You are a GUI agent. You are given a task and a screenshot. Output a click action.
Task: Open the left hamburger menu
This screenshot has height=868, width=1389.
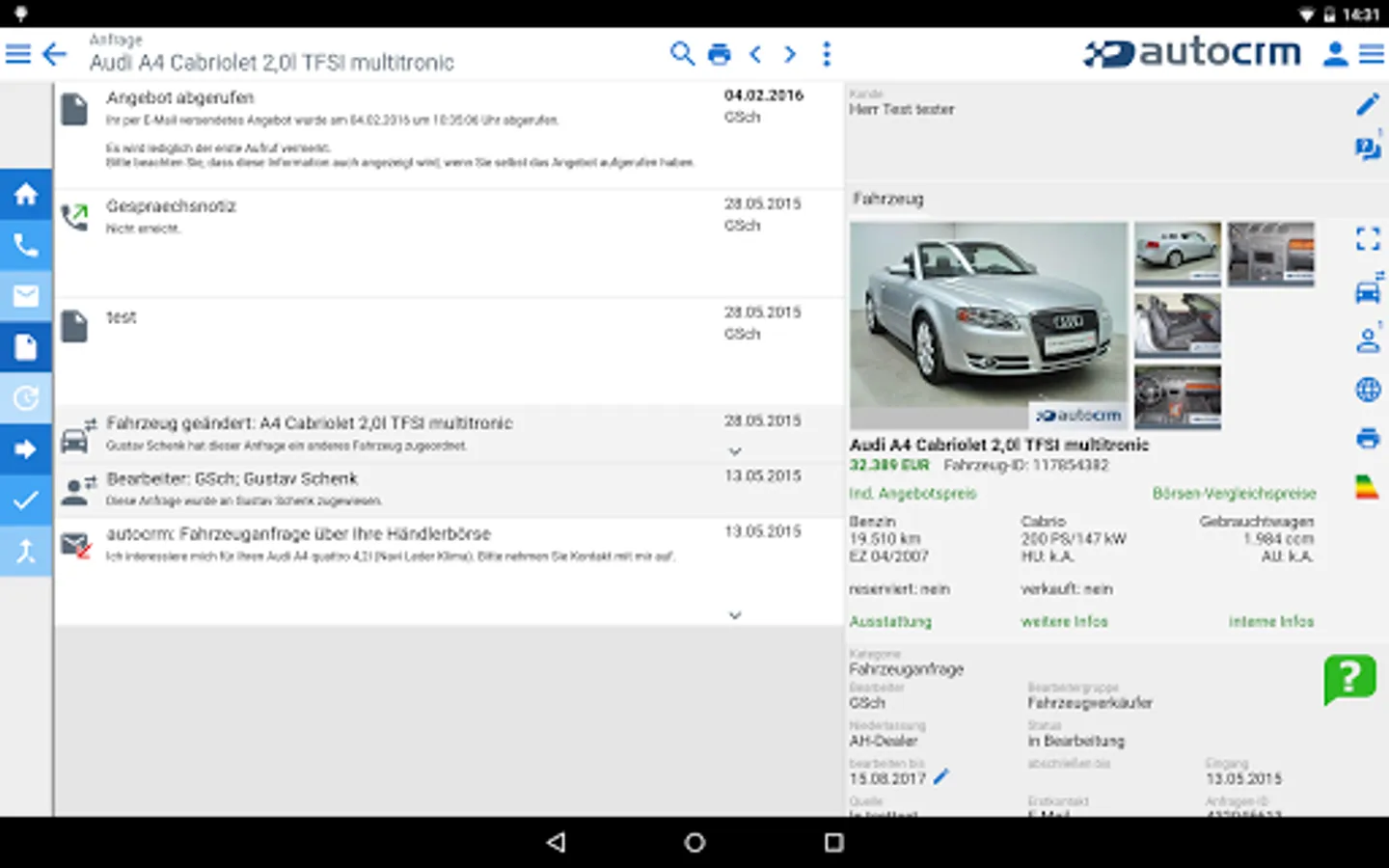click(18, 54)
